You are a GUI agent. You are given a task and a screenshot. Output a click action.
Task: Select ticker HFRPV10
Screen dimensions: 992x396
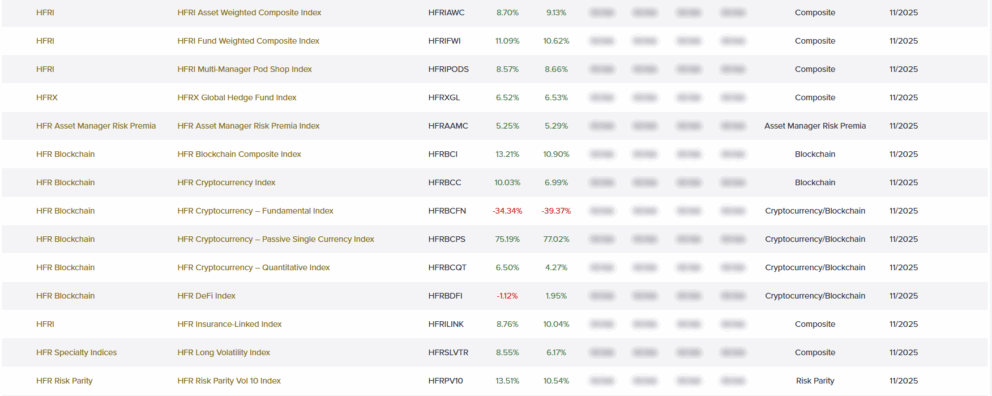(x=446, y=381)
